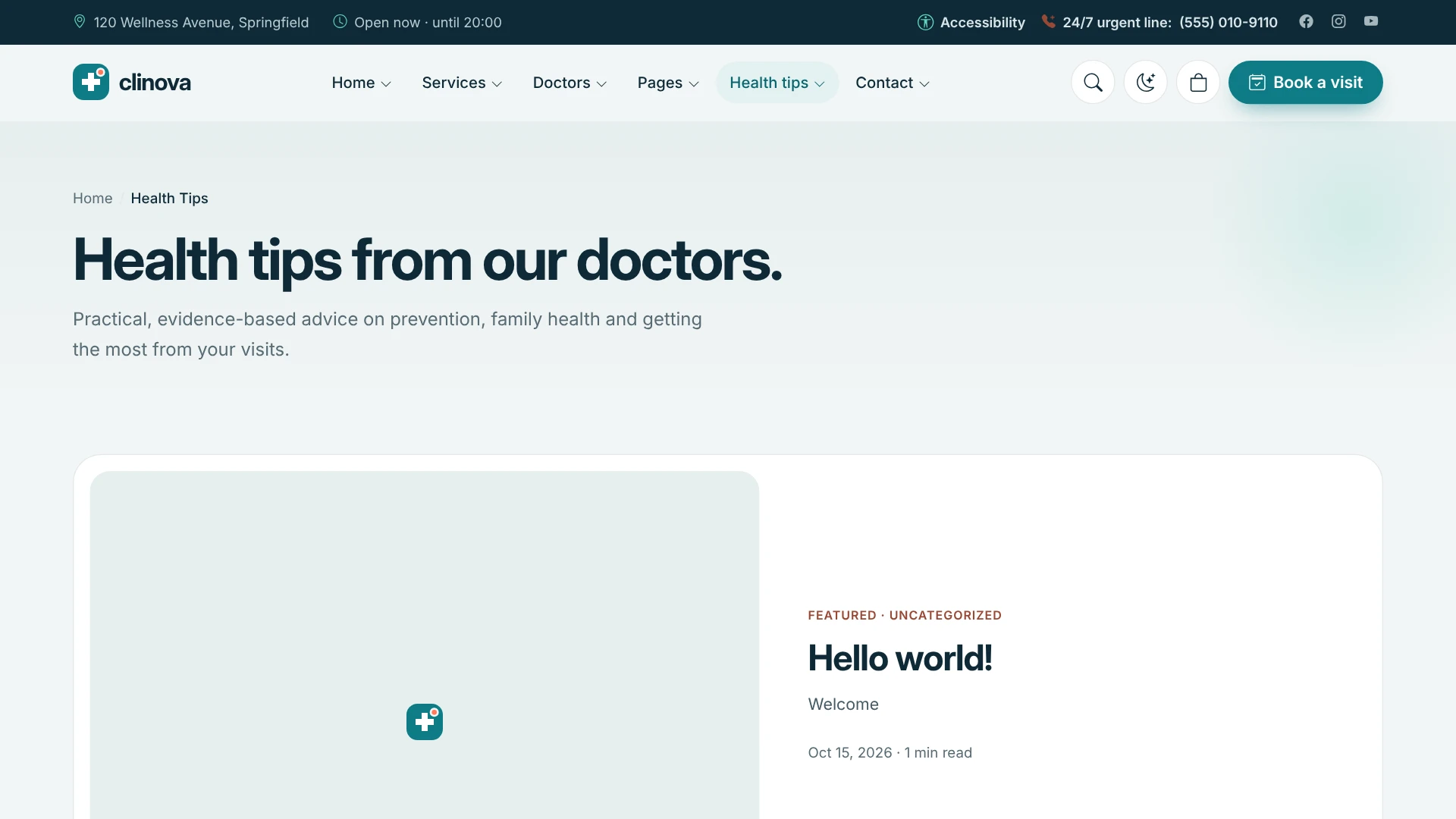Expand the Pages menu chevron

(694, 84)
